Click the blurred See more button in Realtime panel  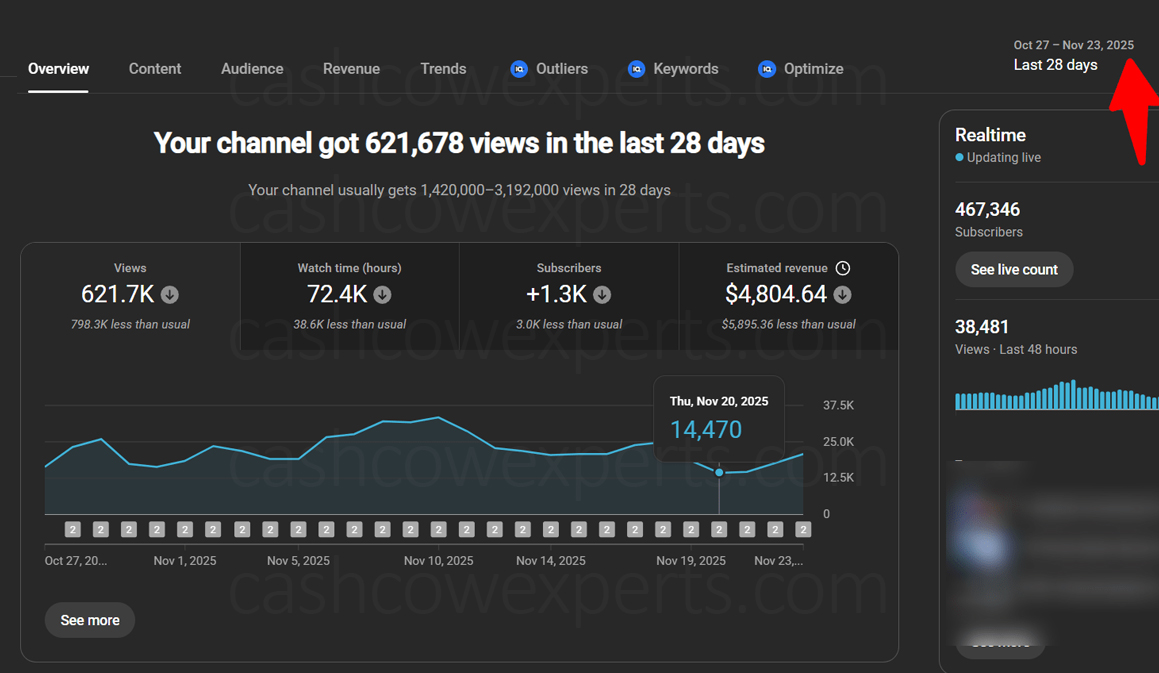pos(999,643)
